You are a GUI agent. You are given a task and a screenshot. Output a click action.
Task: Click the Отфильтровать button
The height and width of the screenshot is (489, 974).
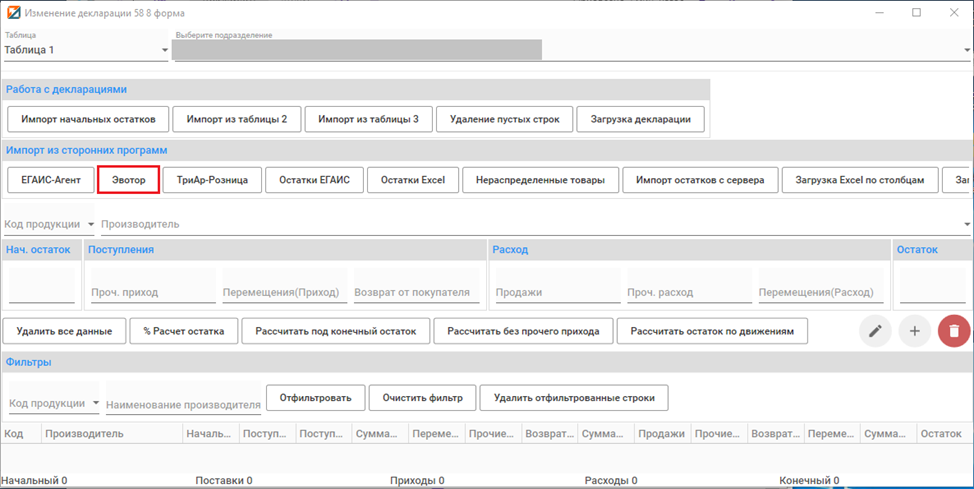[316, 398]
